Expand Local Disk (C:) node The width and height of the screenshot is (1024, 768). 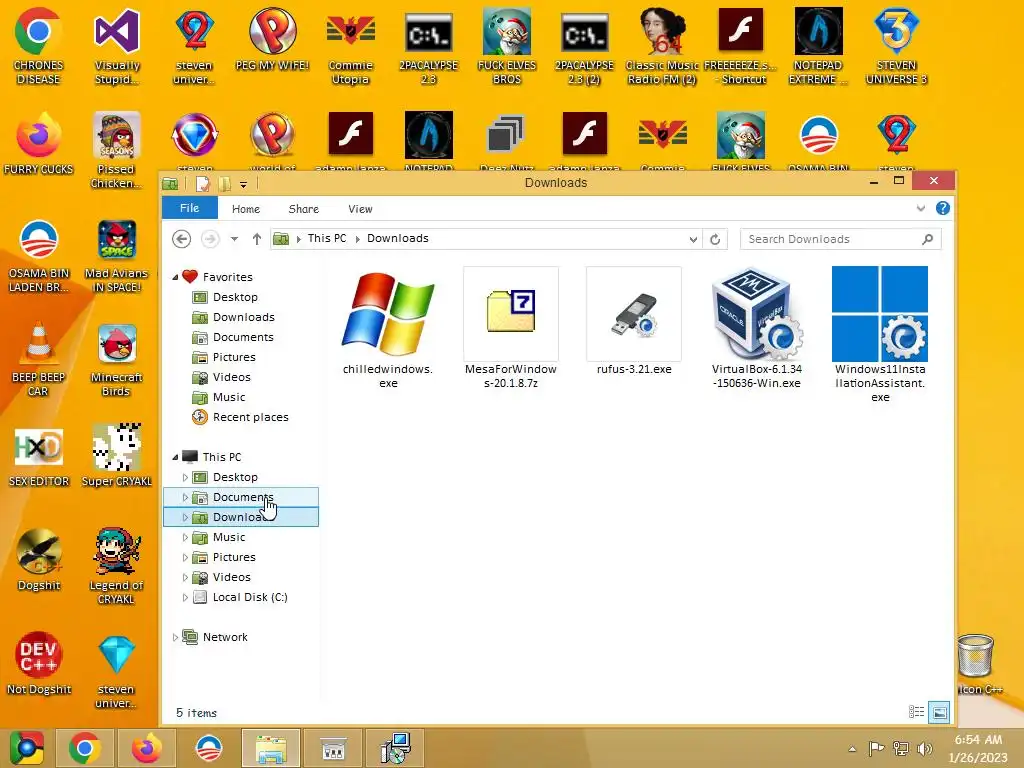point(185,598)
